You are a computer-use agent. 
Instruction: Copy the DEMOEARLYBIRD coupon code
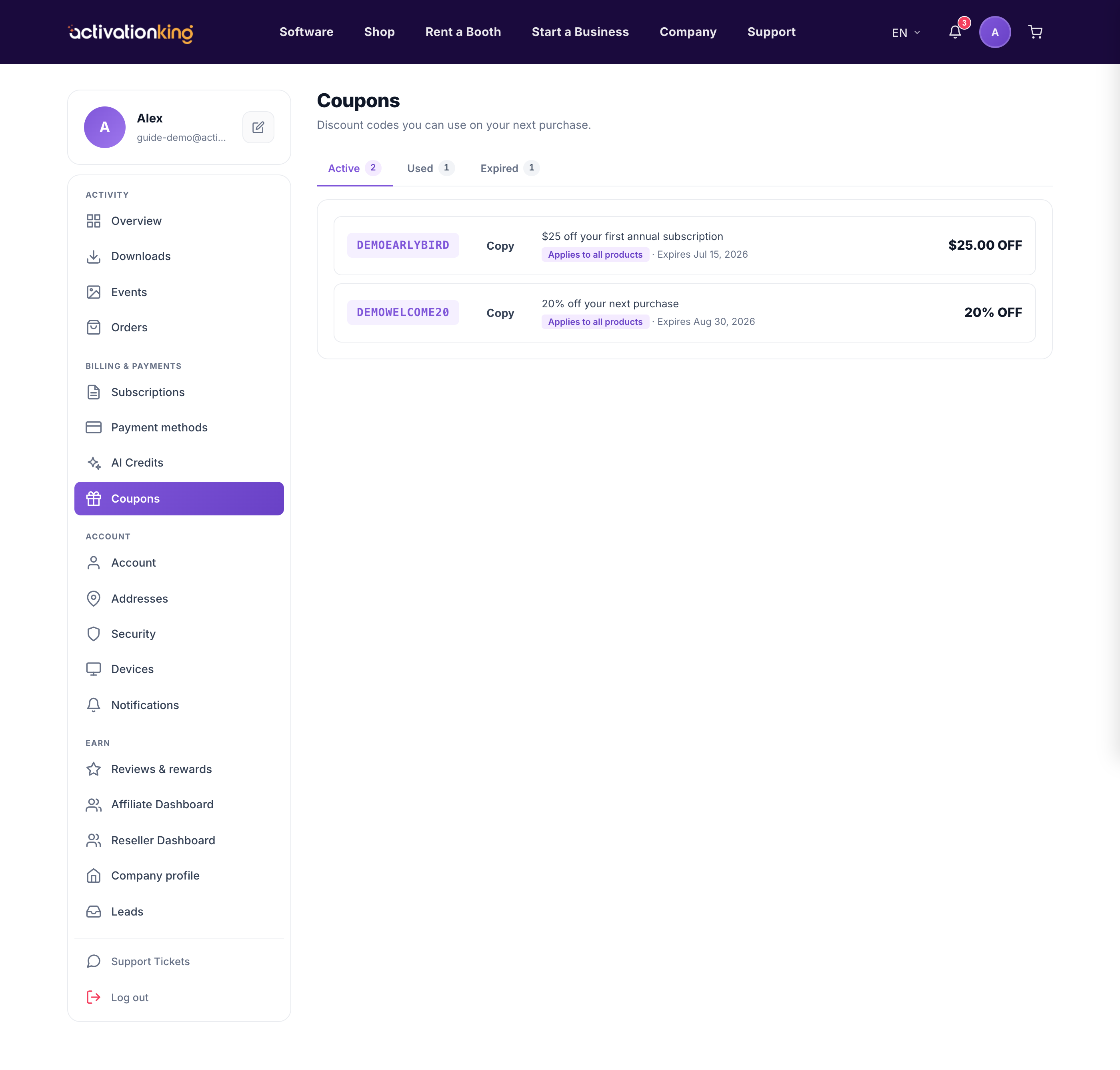click(x=500, y=246)
